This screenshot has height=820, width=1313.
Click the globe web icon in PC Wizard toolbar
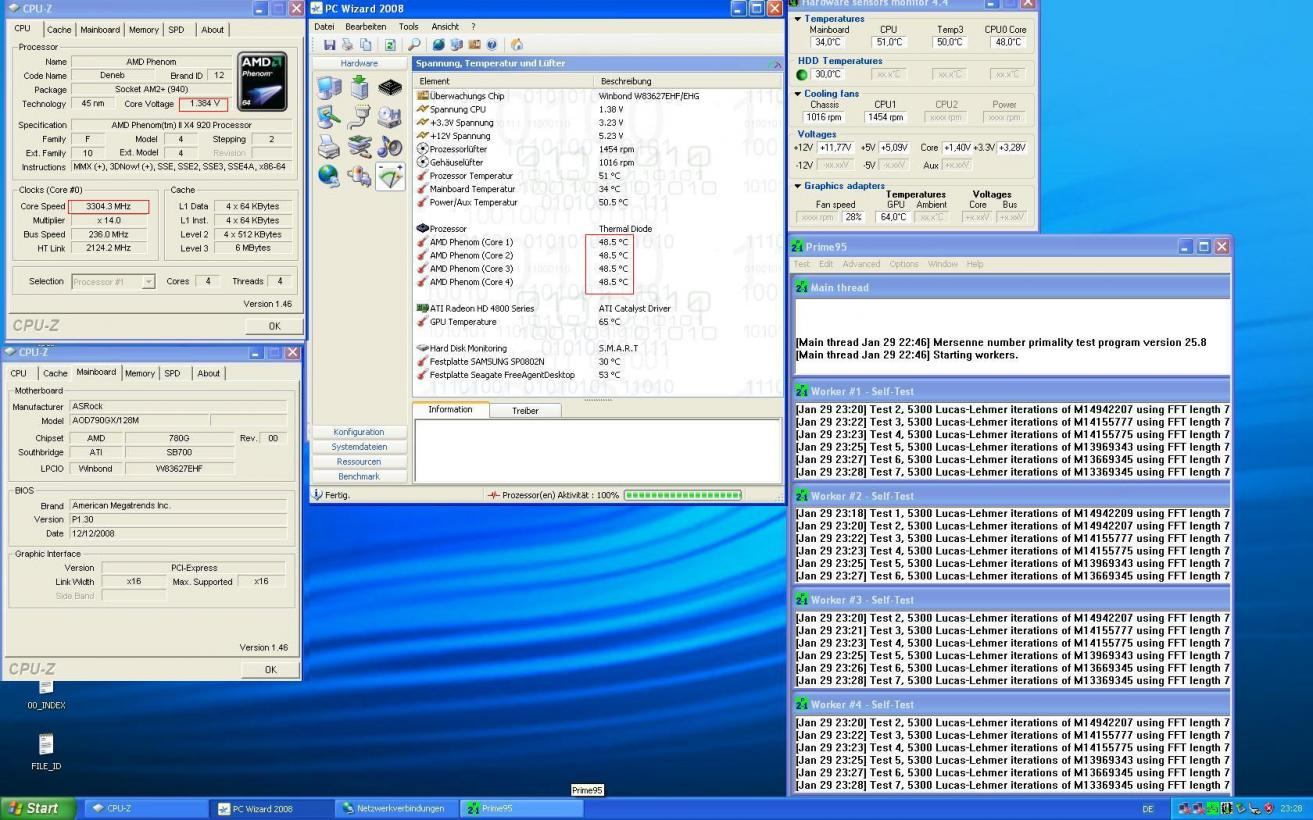(x=439, y=44)
